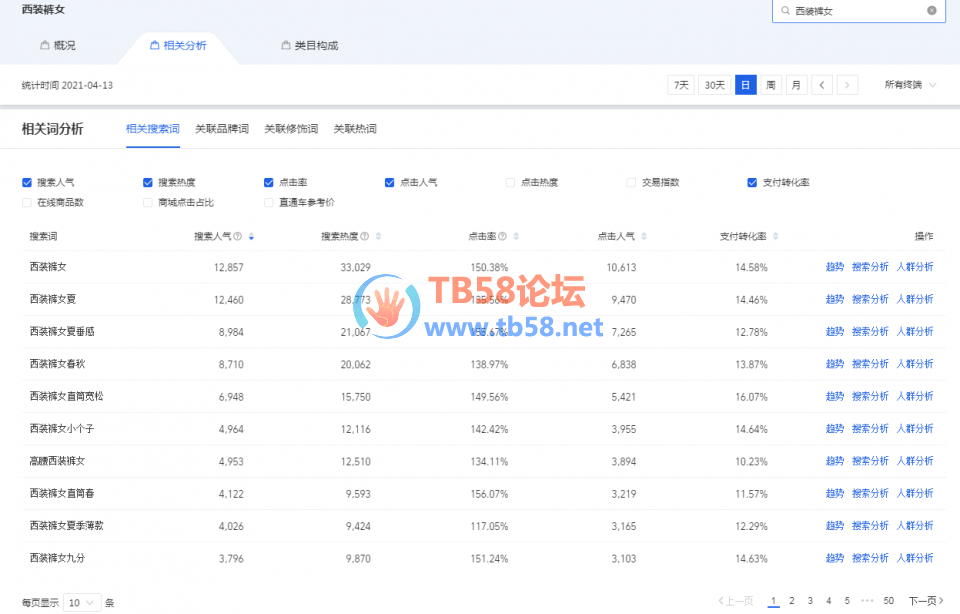Click the search magnifier icon

tap(785, 10)
